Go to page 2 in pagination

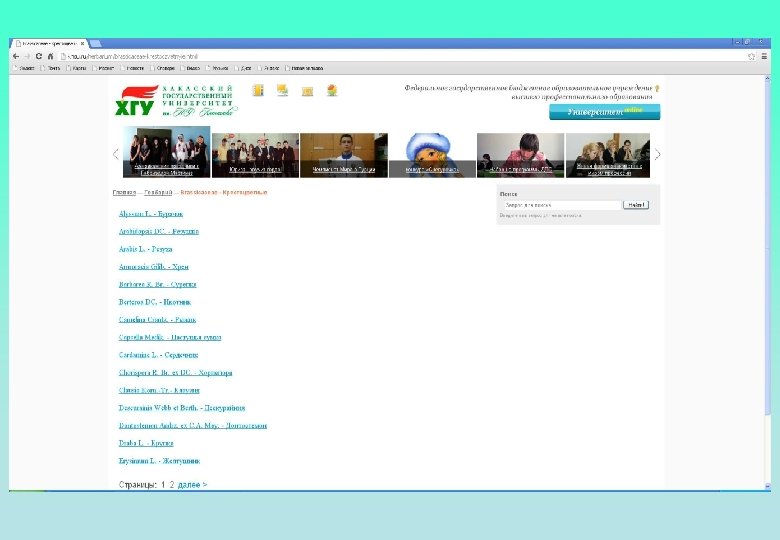[172, 485]
